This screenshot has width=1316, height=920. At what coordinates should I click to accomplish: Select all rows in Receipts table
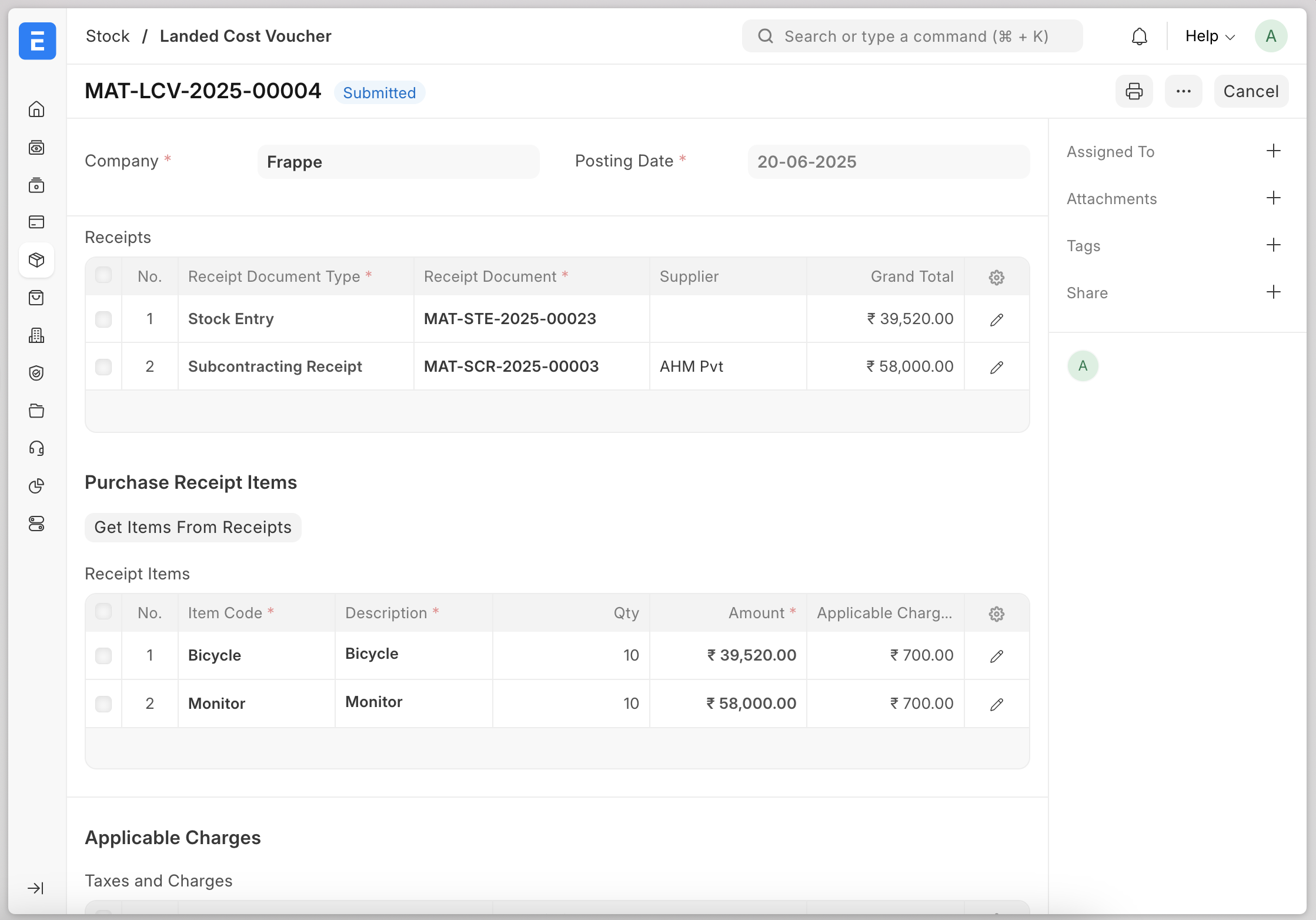click(x=103, y=275)
